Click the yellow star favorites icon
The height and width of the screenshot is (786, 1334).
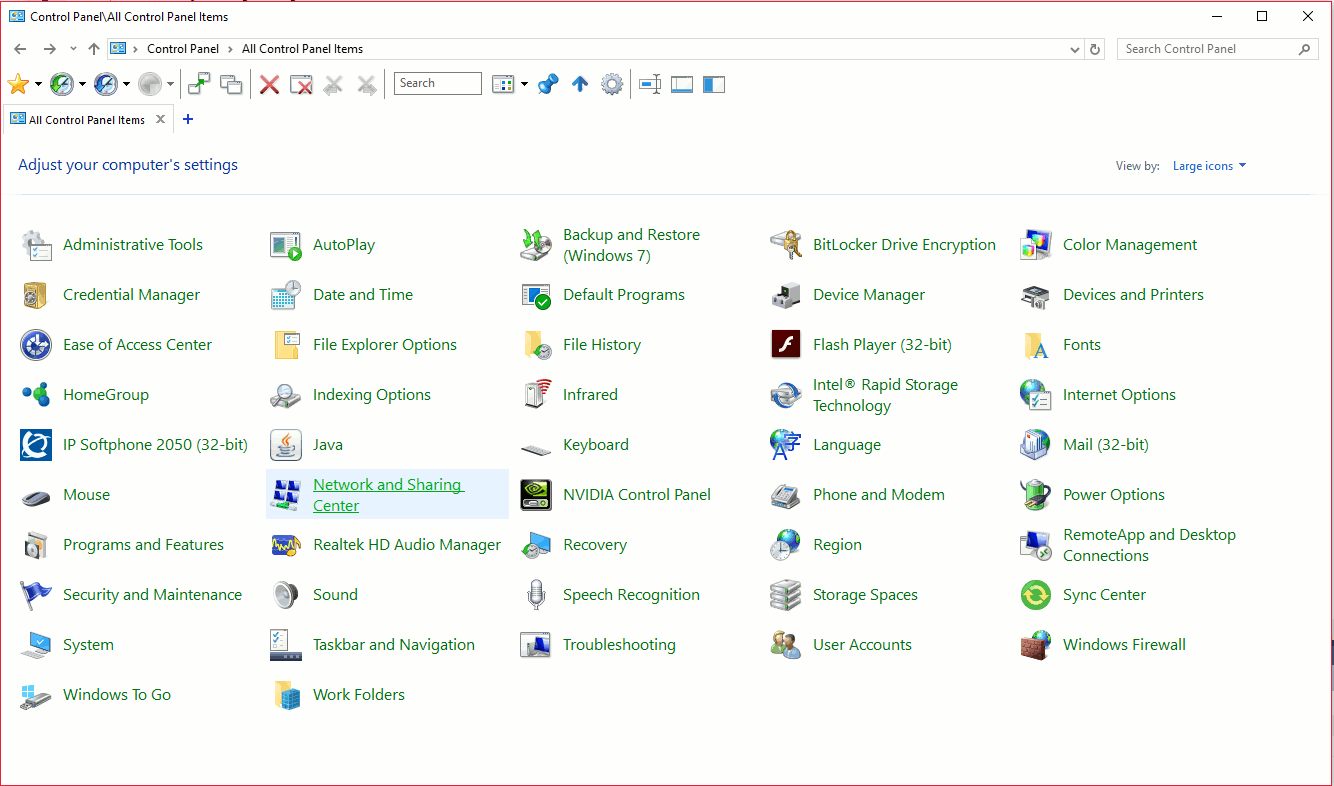coord(17,85)
